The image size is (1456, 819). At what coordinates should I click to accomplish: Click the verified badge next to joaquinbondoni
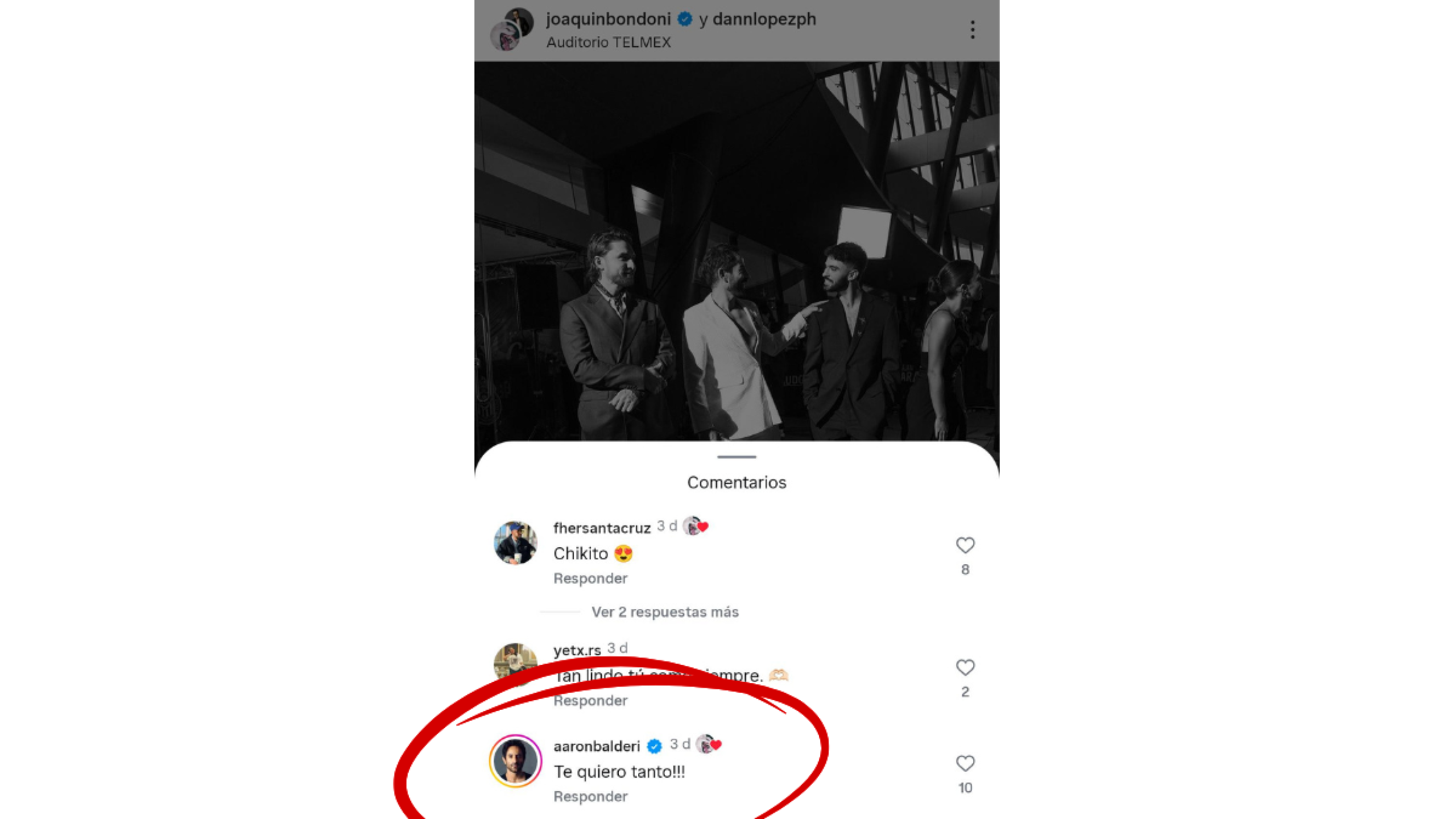[x=685, y=19]
